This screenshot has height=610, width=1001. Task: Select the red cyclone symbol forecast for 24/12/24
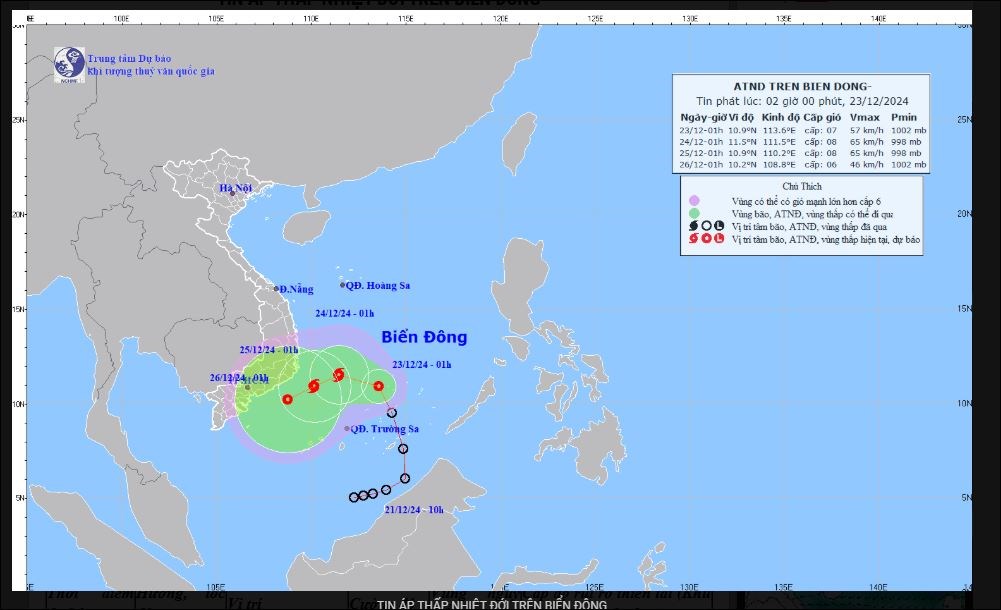338,375
